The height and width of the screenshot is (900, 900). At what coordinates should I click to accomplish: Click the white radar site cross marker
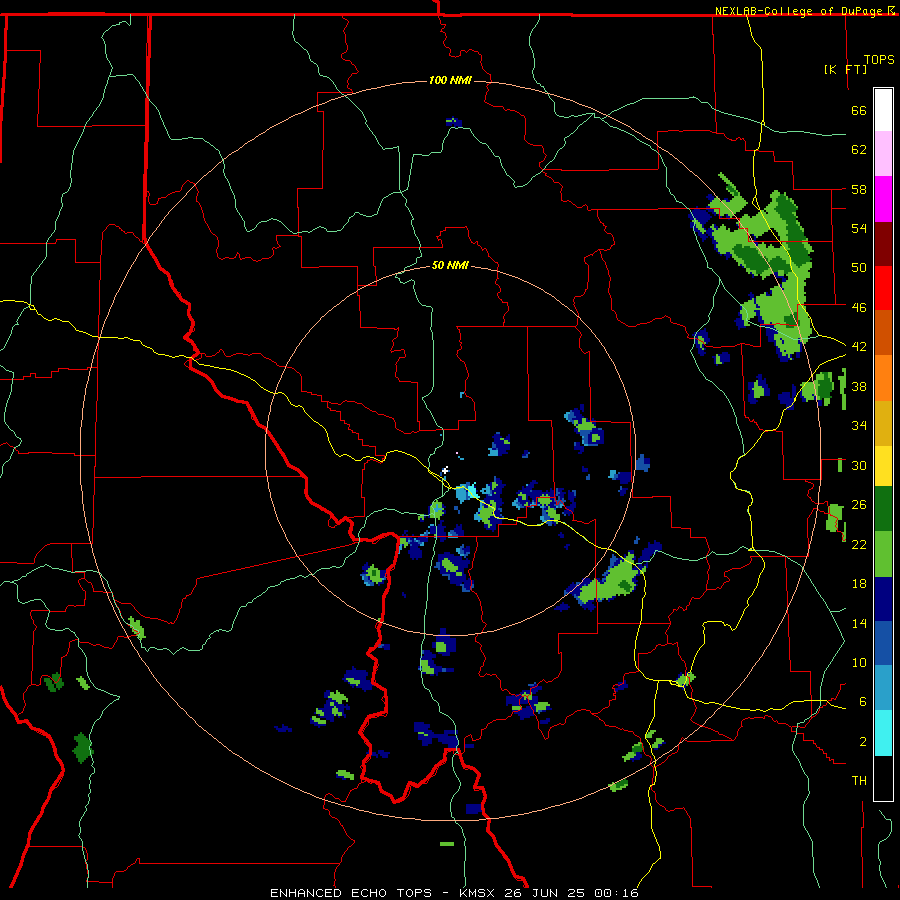(445, 471)
